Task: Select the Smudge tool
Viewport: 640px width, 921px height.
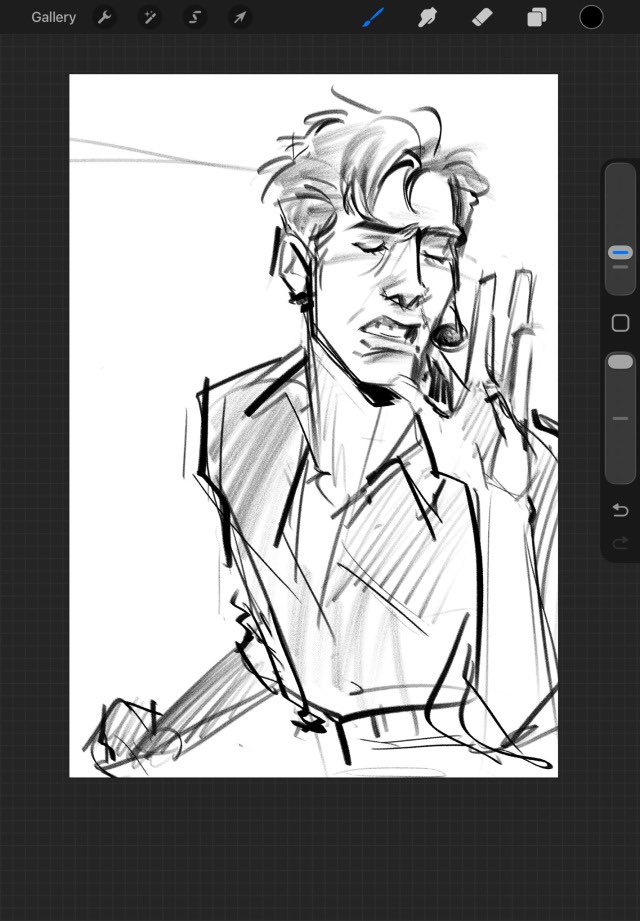Action: pos(427,18)
